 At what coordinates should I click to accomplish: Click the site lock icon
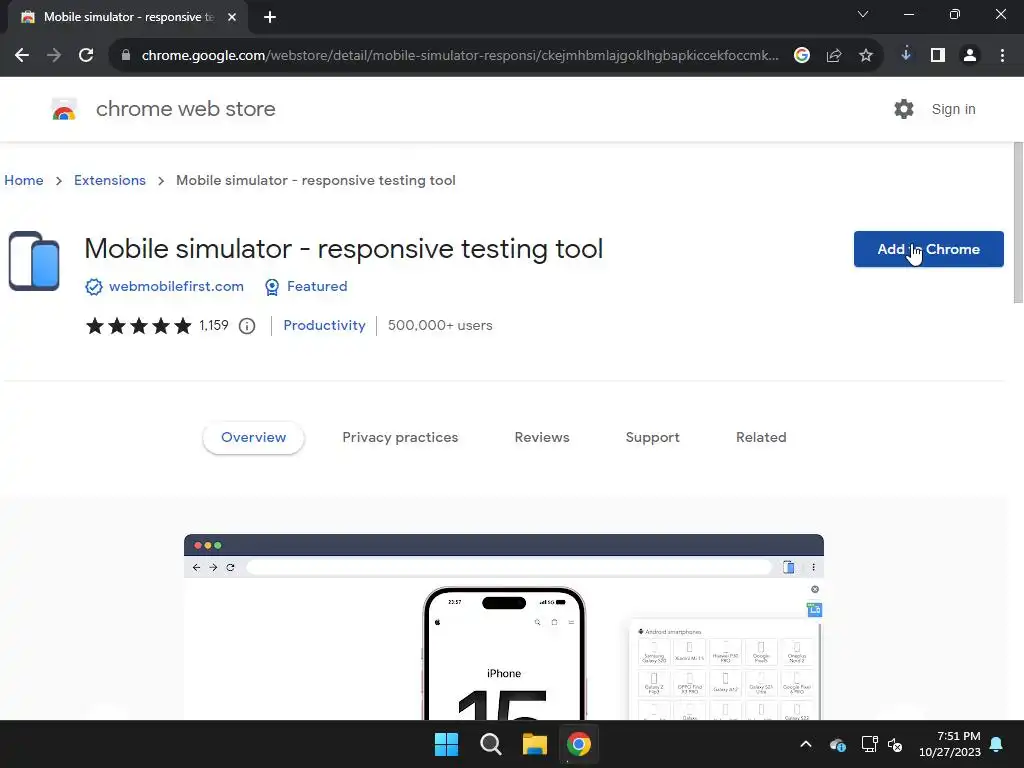(126, 56)
